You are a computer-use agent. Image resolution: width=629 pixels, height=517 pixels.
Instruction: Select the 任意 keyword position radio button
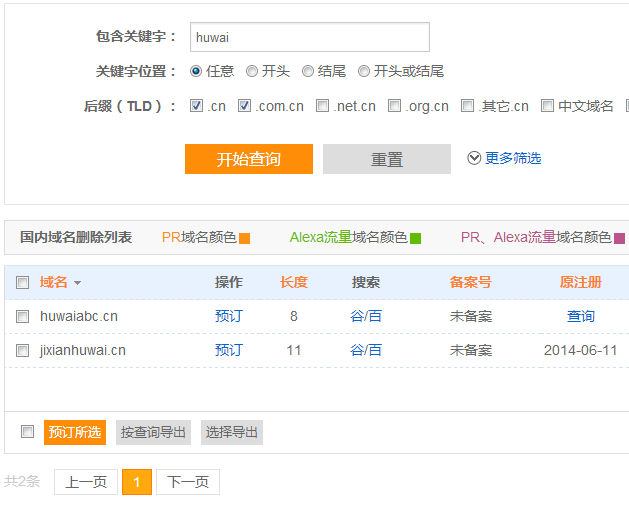(196, 71)
